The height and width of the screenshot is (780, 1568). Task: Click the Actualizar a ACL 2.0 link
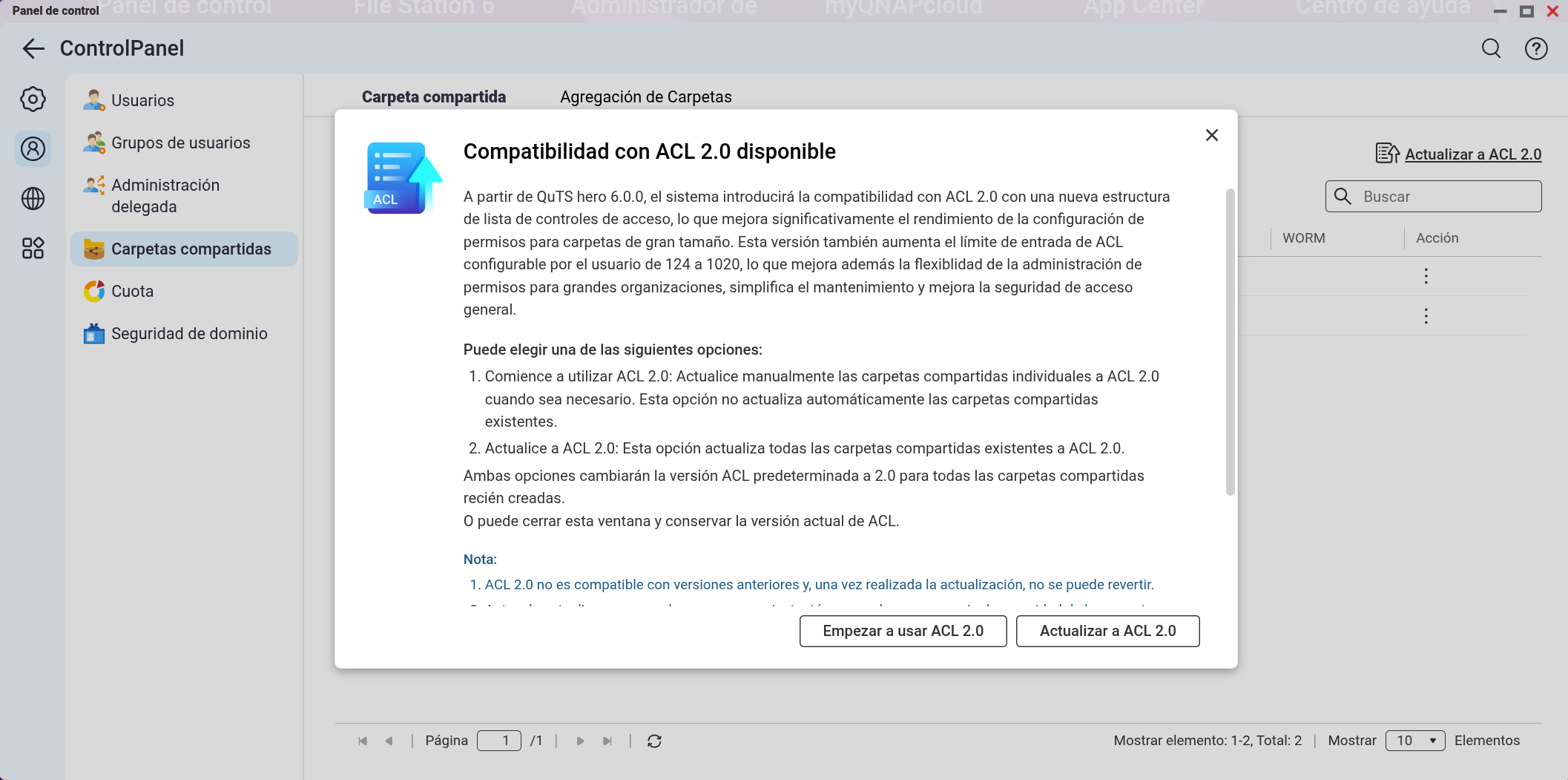(1472, 154)
